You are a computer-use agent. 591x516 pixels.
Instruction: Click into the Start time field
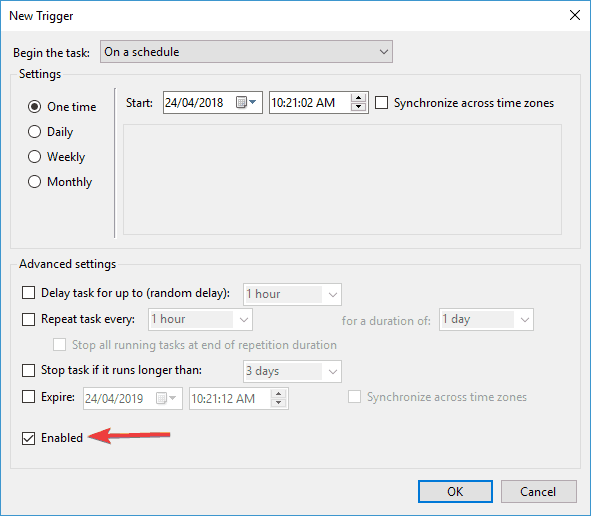tap(310, 103)
